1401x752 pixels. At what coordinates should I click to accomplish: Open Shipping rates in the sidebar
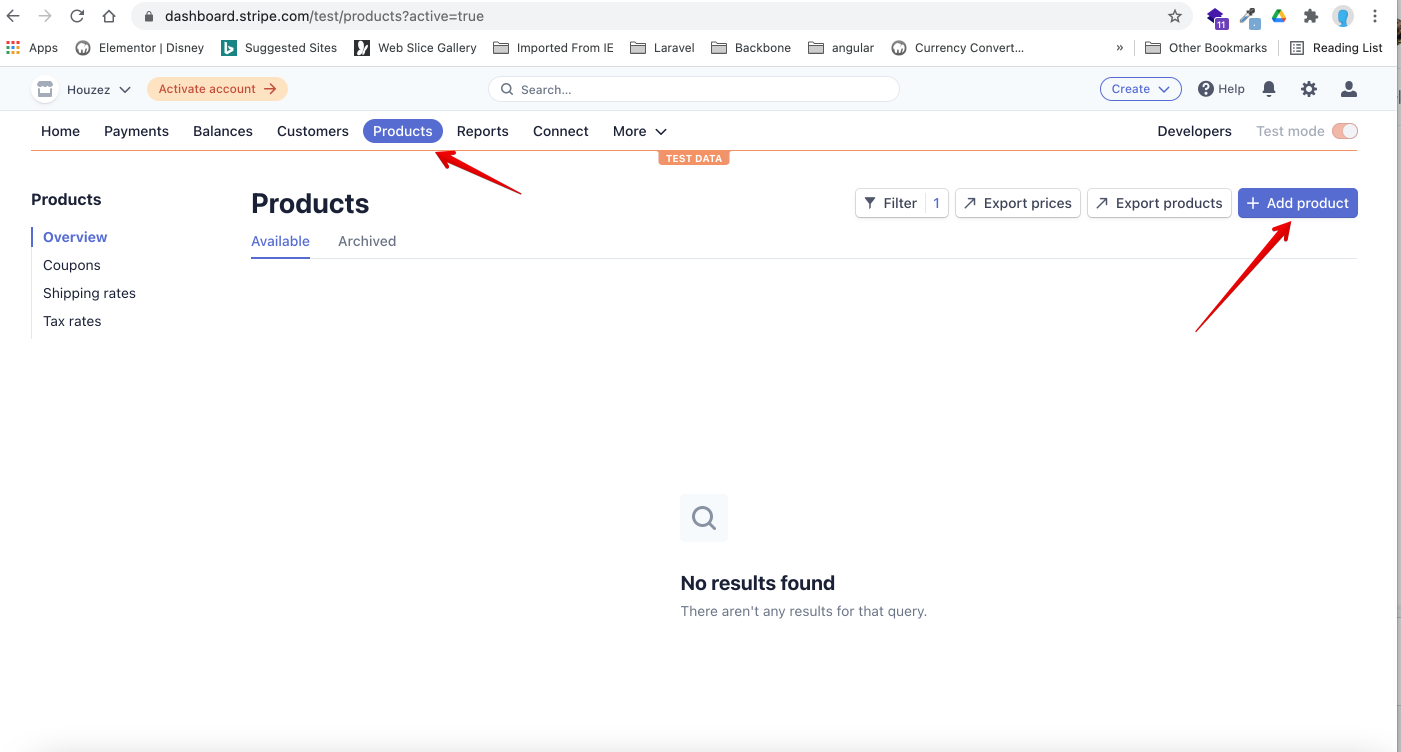tap(89, 293)
